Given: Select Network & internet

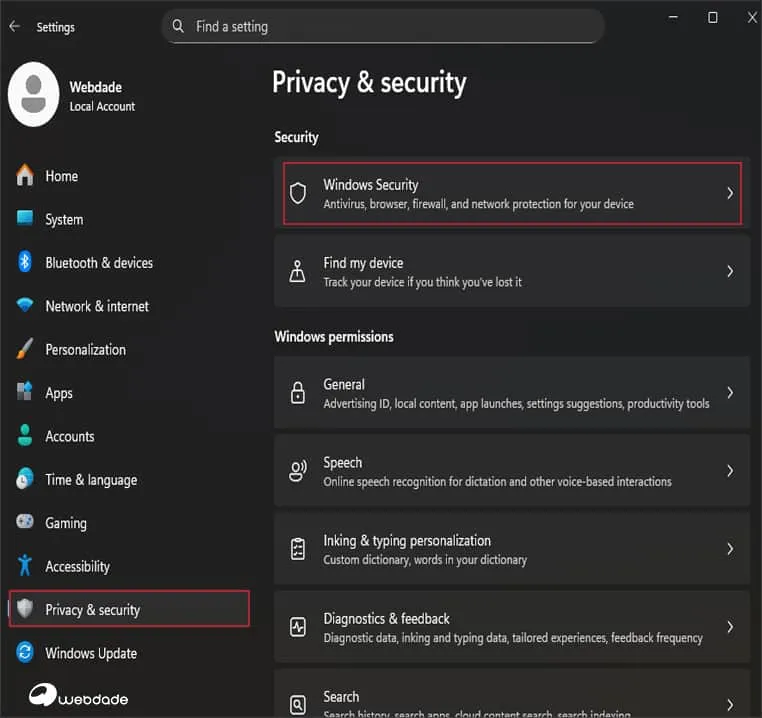Looking at the screenshot, I should 129,306.
